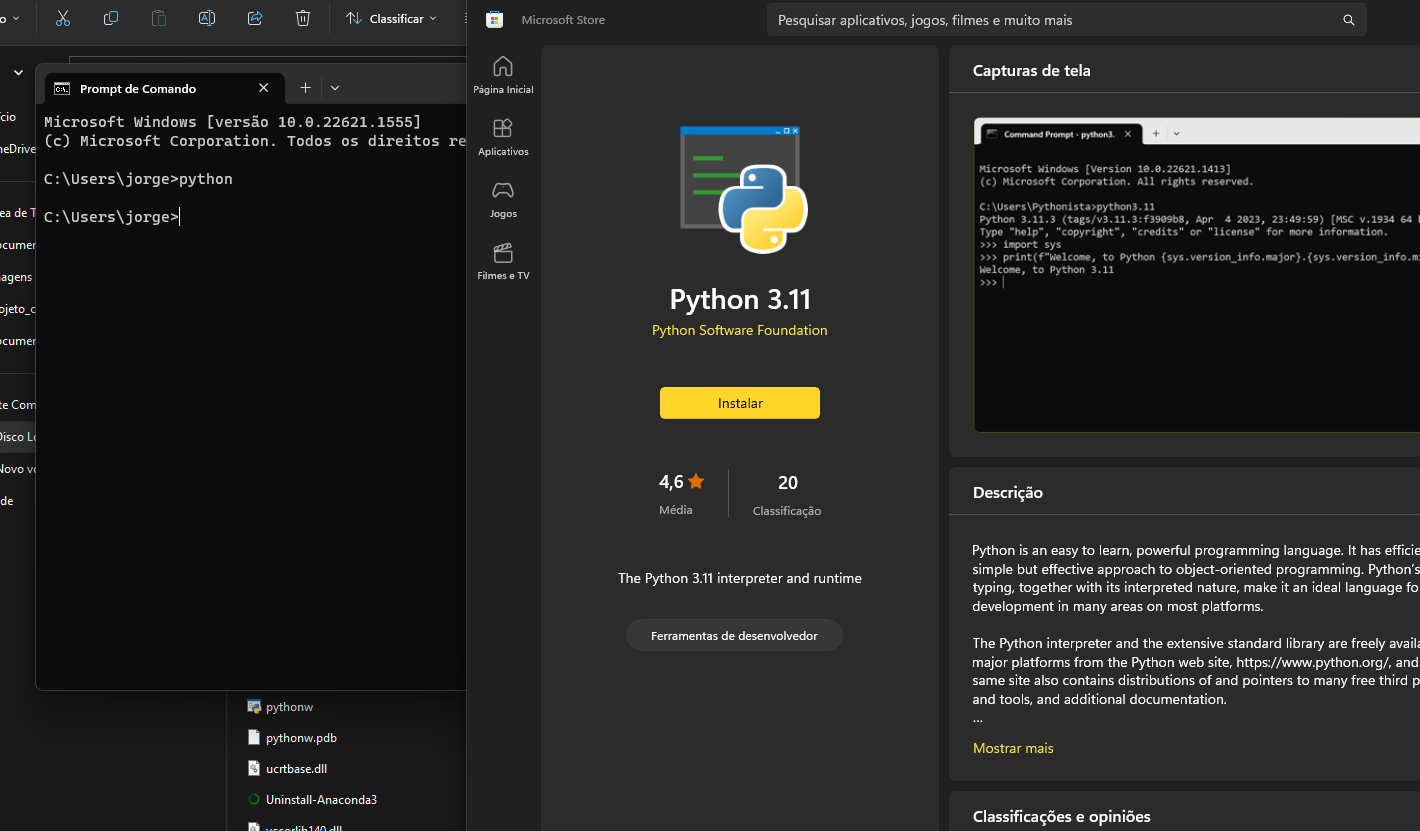Collapse the File Explorer navigation chevron
Screen dimensions: 1420x831
[18, 72]
